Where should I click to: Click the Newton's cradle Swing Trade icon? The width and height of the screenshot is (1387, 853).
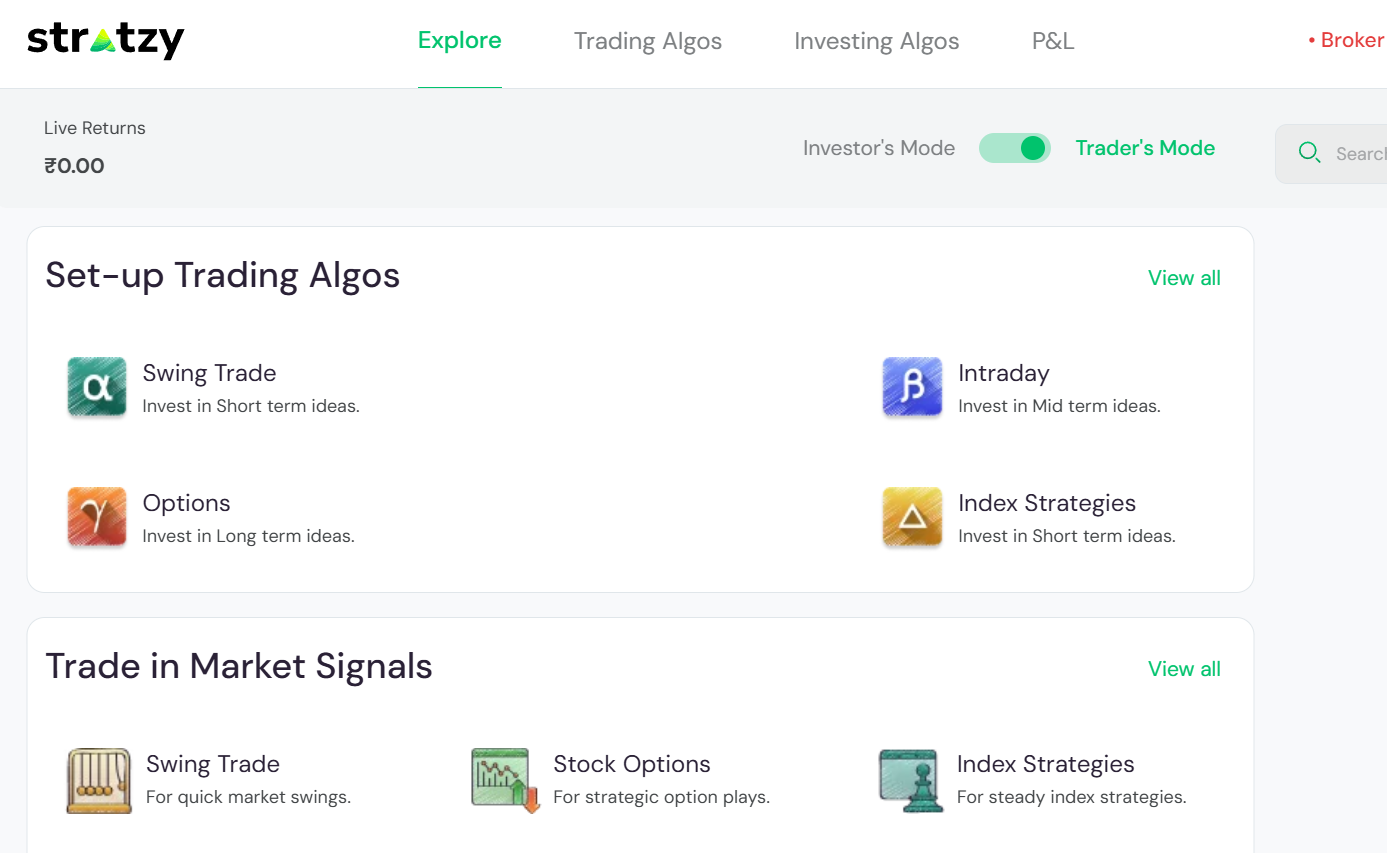point(99,780)
